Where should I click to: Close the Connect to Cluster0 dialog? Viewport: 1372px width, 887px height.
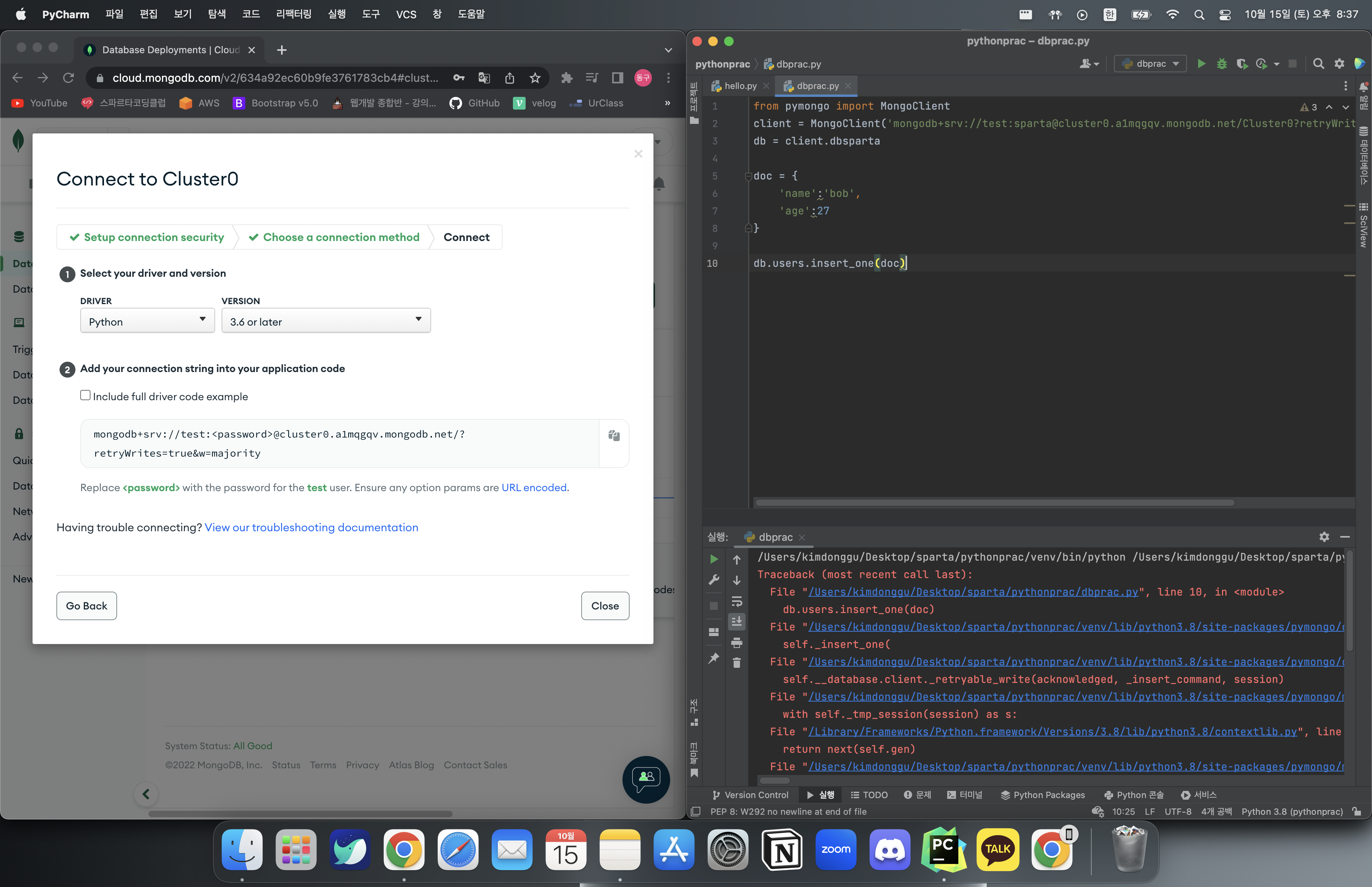(638, 154)
